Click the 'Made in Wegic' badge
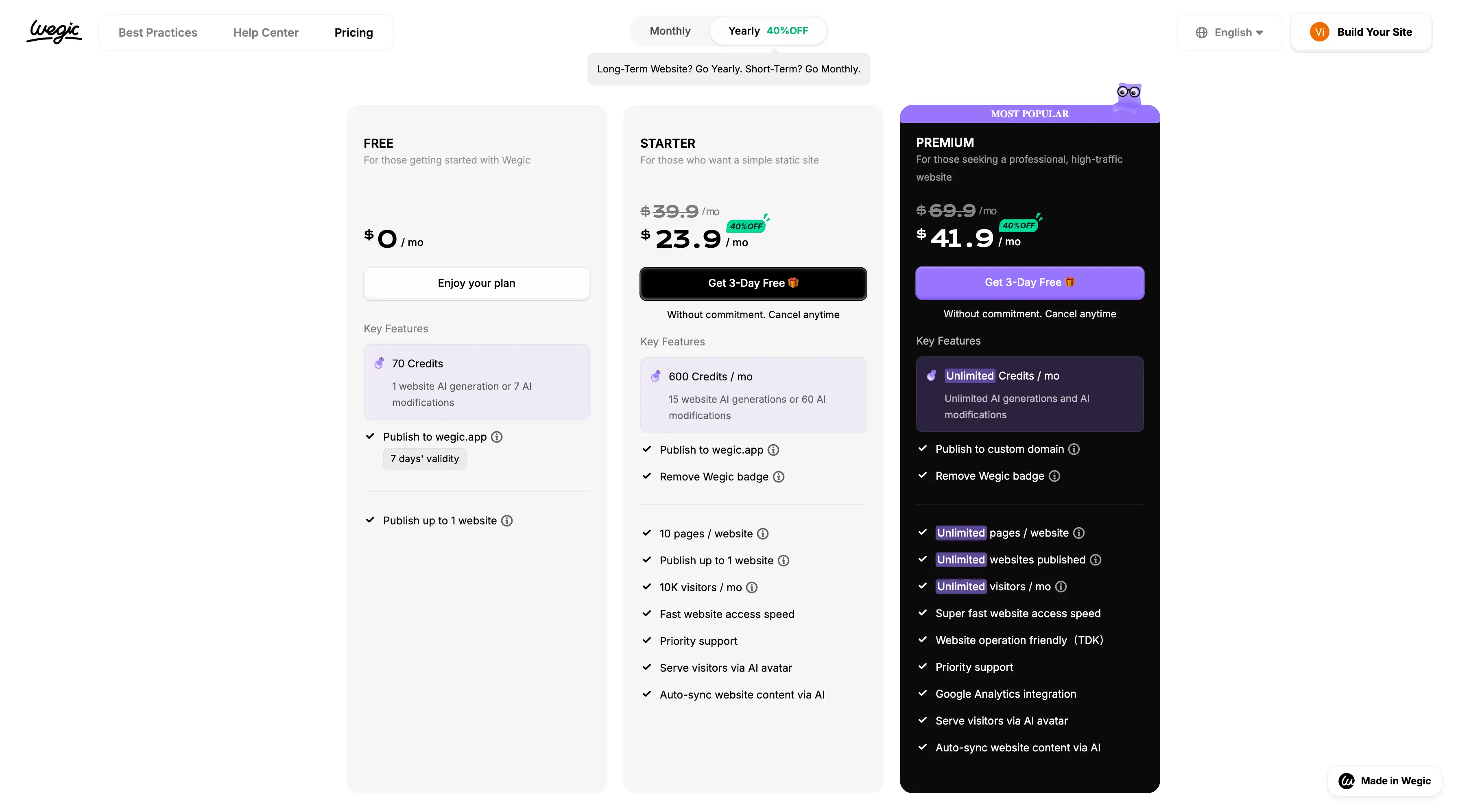 click(1384, 781)
